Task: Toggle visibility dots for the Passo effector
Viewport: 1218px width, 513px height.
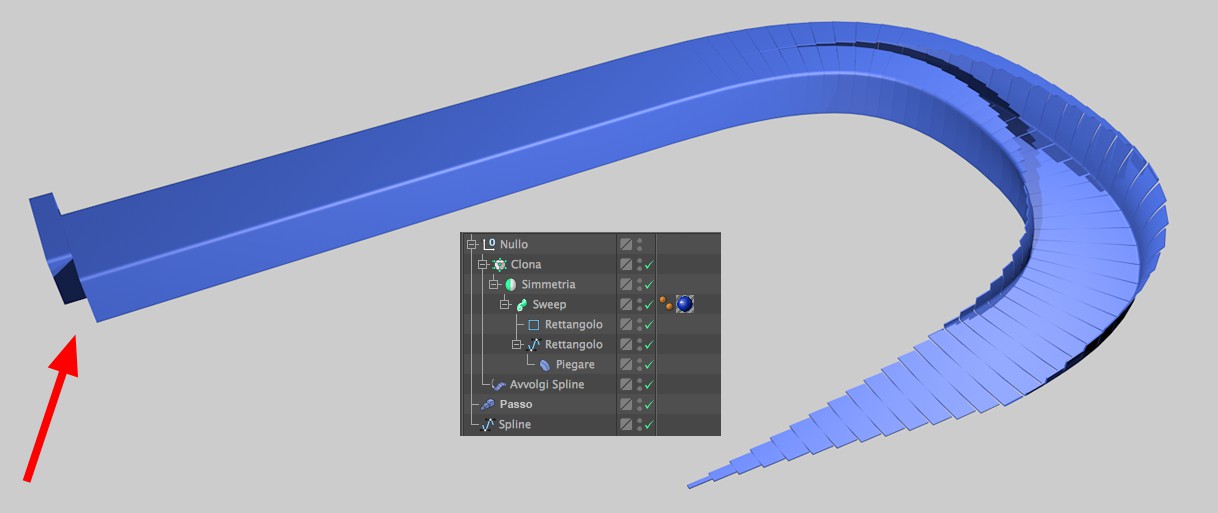Action: coord(640,404)
